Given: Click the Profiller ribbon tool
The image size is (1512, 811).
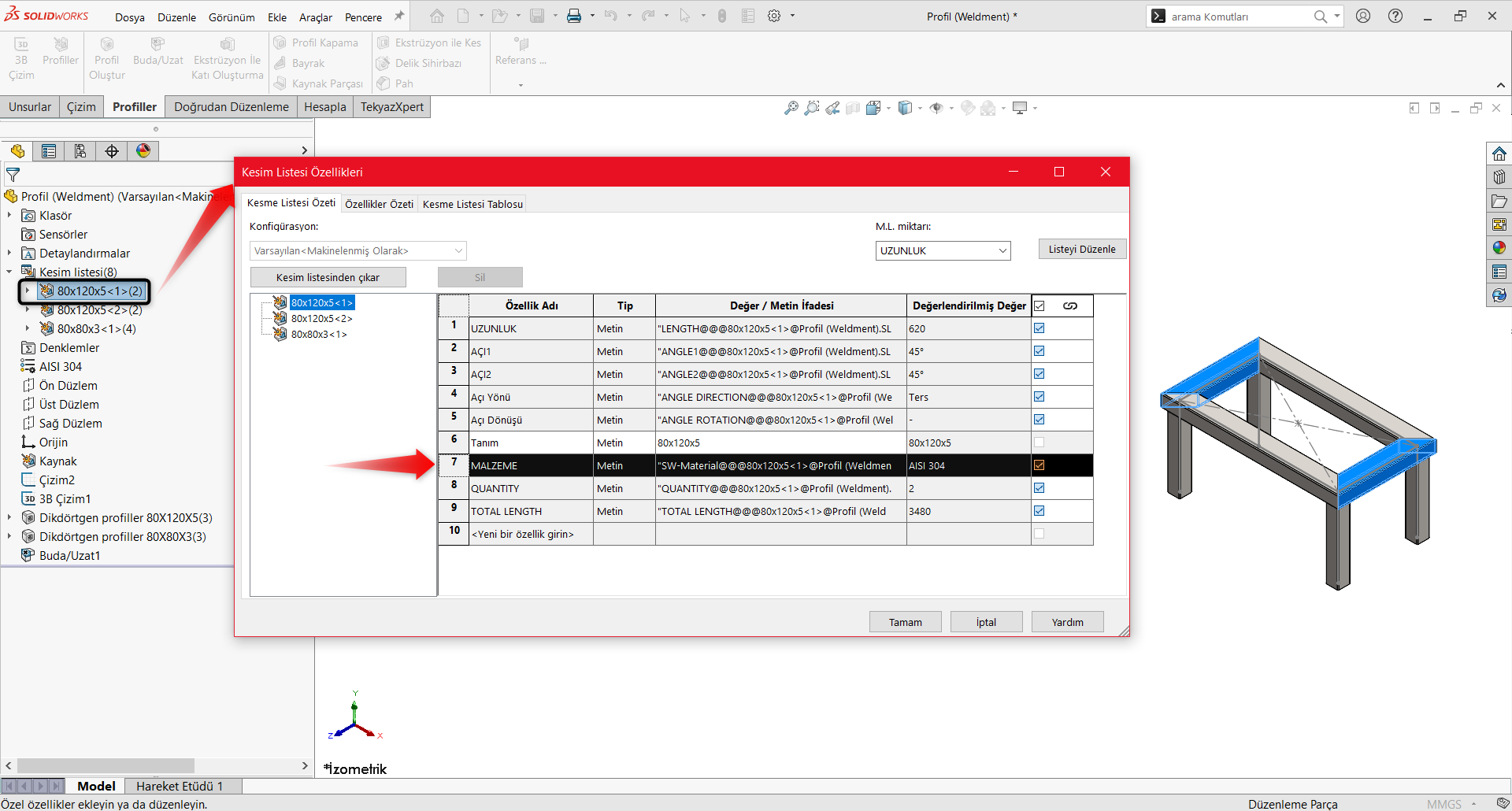Looking at the screenshot, I should [x=61, y=52].
